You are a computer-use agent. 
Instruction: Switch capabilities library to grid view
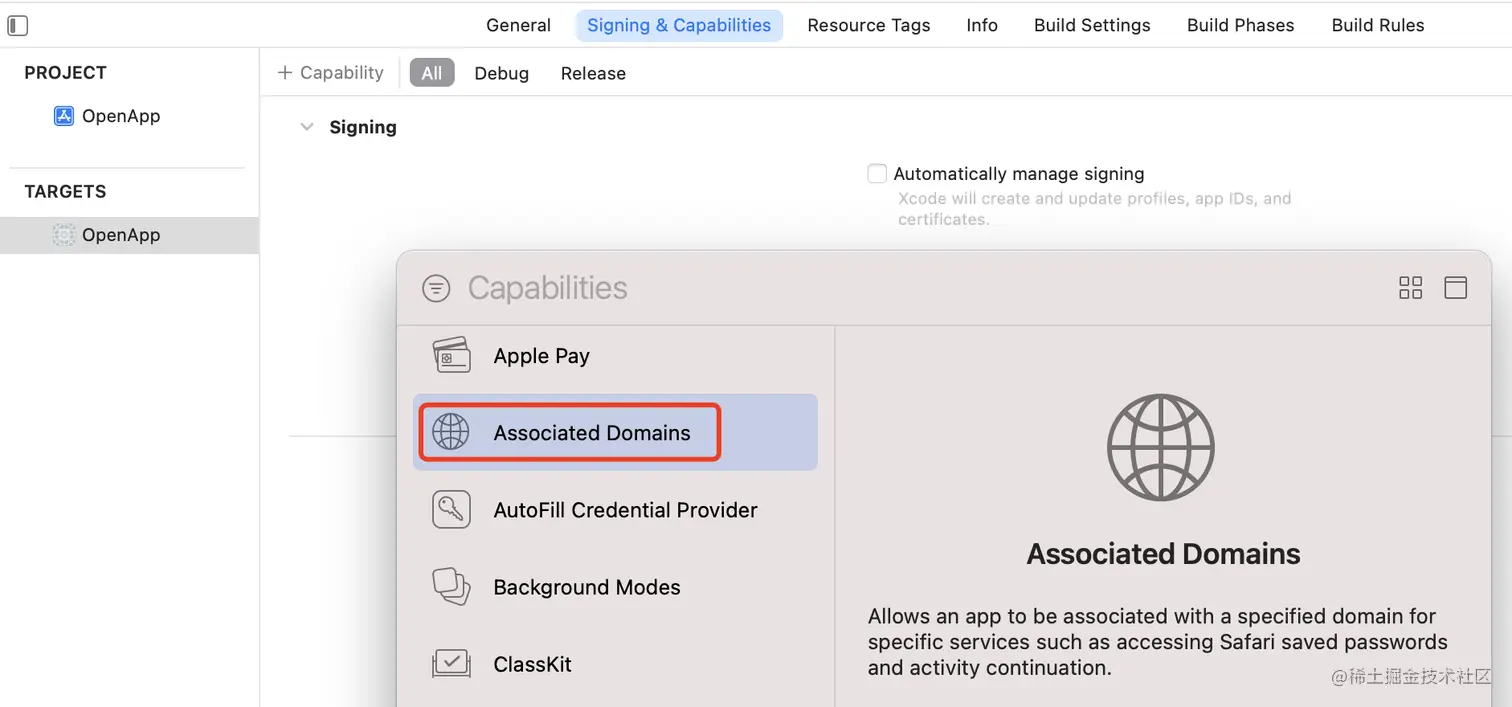[x=1410, y=288]
